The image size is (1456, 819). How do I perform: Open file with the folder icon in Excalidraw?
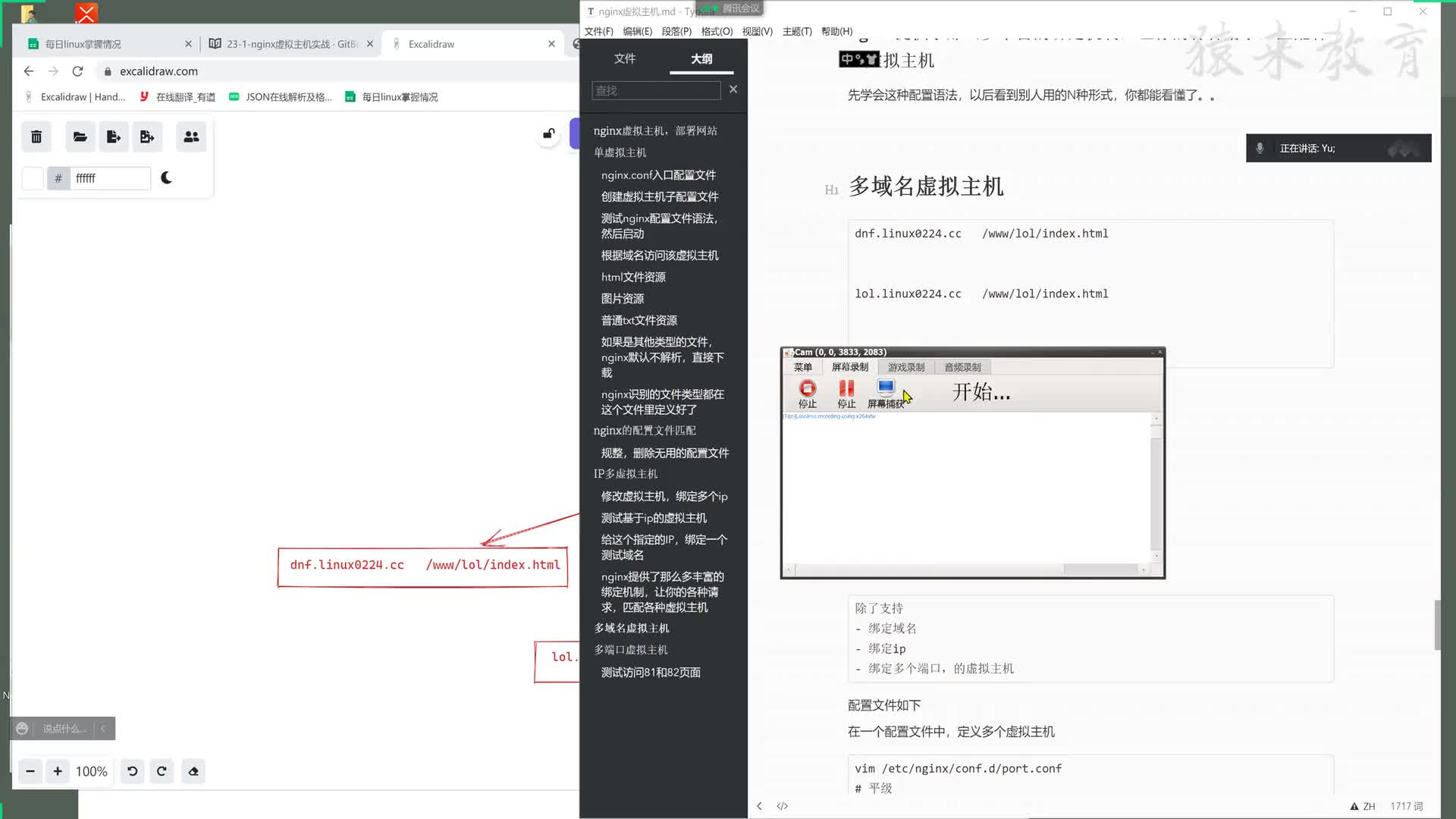80,137
